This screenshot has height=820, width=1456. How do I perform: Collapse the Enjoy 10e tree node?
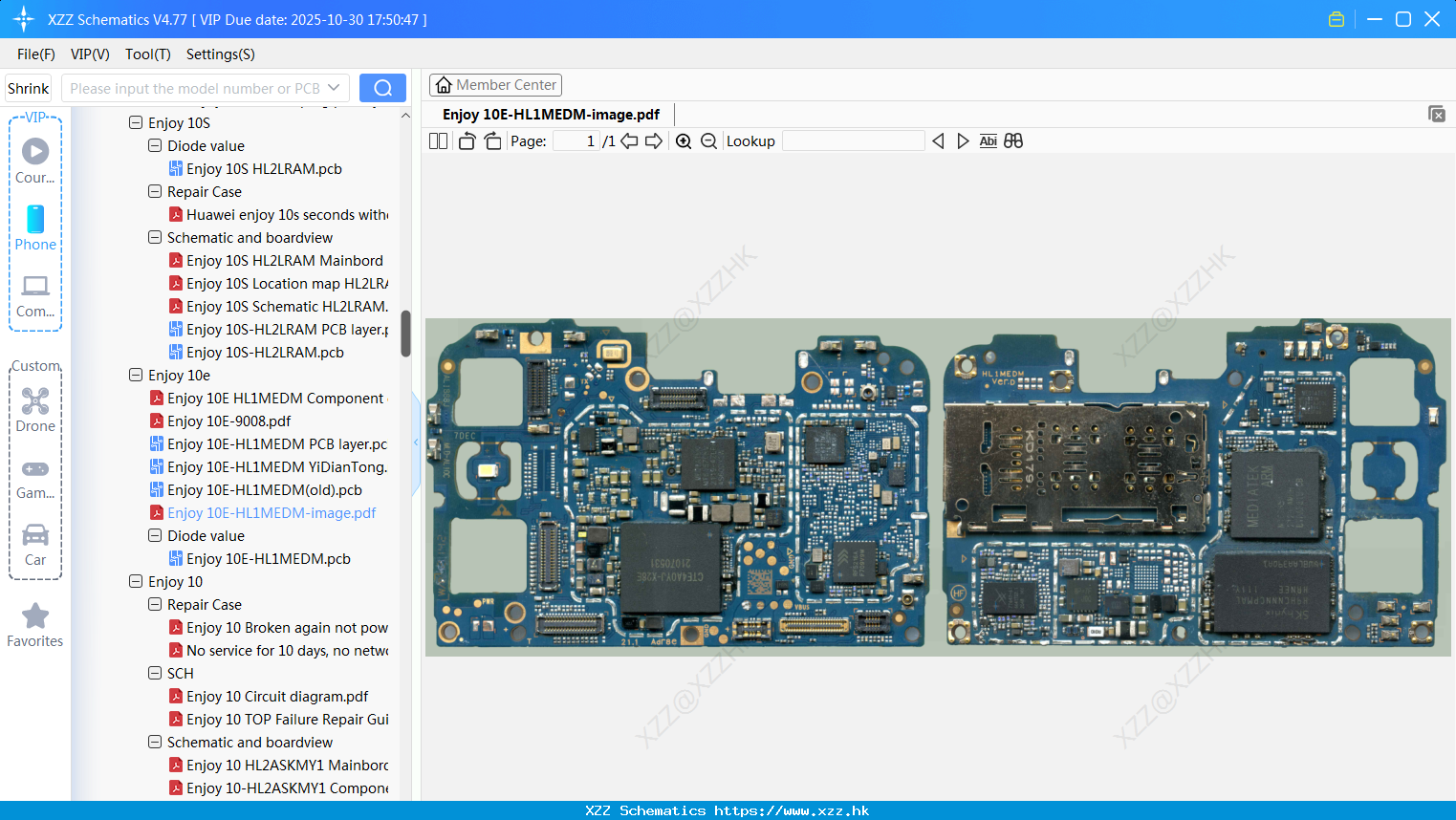[x=136, y=375]
